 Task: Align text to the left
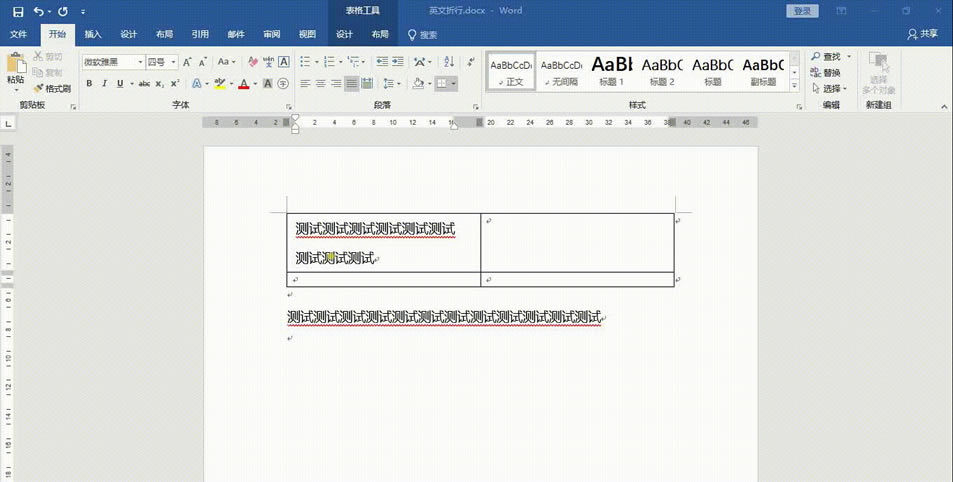tap(305, 83)
